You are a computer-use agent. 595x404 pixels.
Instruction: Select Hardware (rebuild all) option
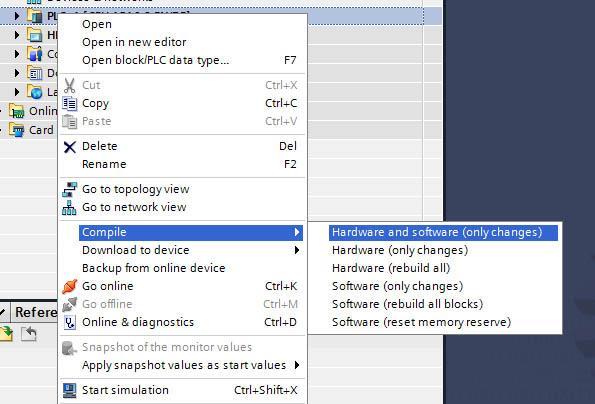390,268
